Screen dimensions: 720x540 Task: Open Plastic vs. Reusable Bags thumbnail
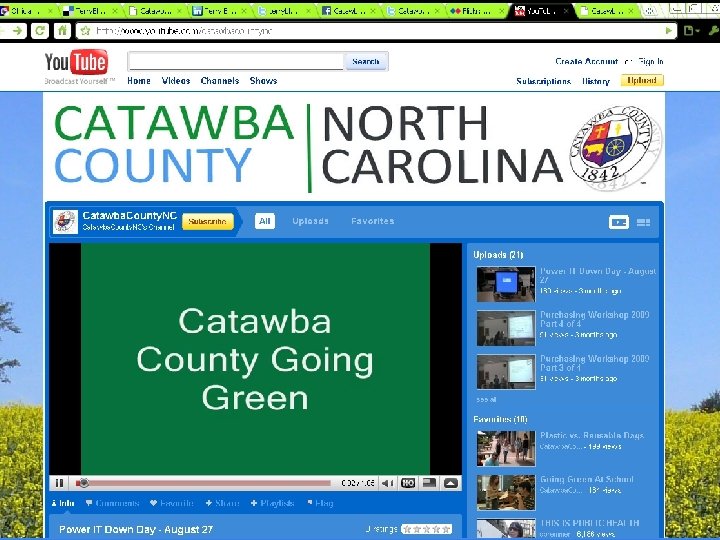506,449
